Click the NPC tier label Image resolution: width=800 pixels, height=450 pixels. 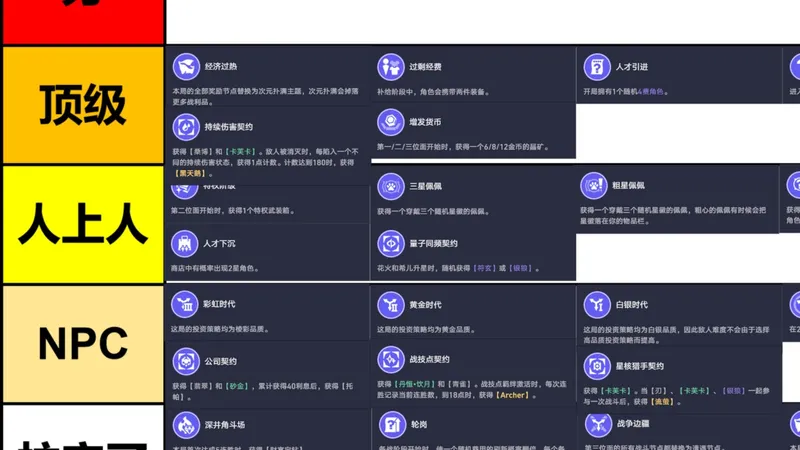coord(83,343)
